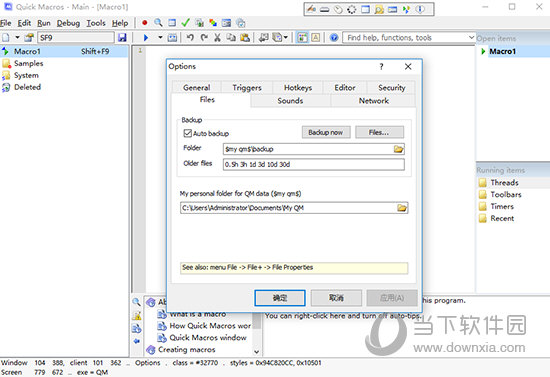Open the Run menu
The height and width of the screenshot is (377, 550).
(x=44, y=23)
